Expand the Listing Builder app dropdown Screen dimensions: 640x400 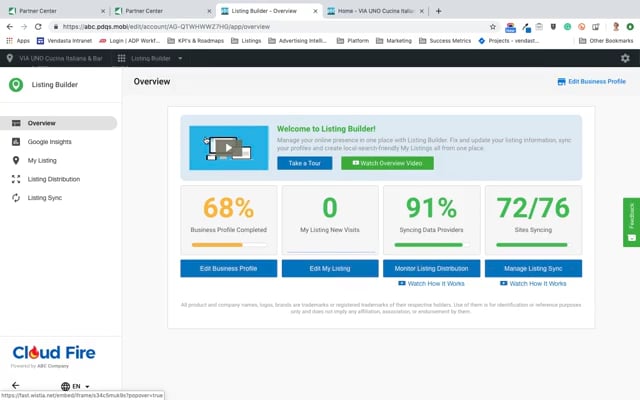click(x=180, y=58)
